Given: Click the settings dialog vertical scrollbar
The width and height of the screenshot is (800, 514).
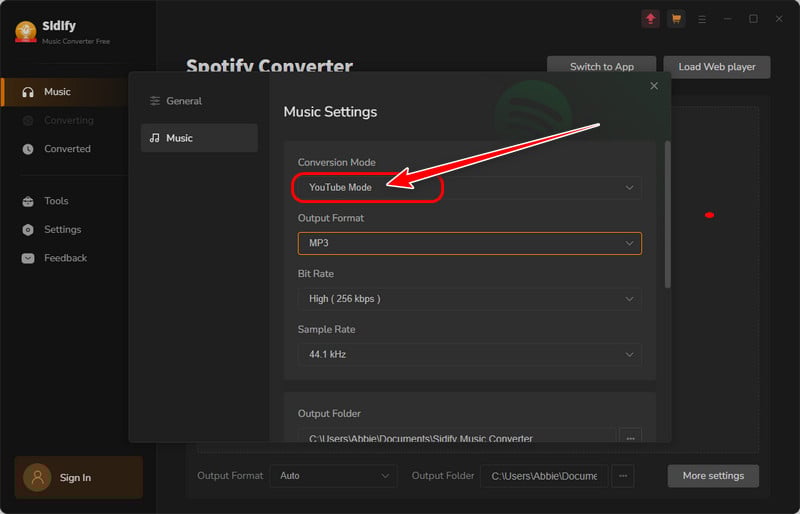Looking at the screenshot, I should (668, 214).
